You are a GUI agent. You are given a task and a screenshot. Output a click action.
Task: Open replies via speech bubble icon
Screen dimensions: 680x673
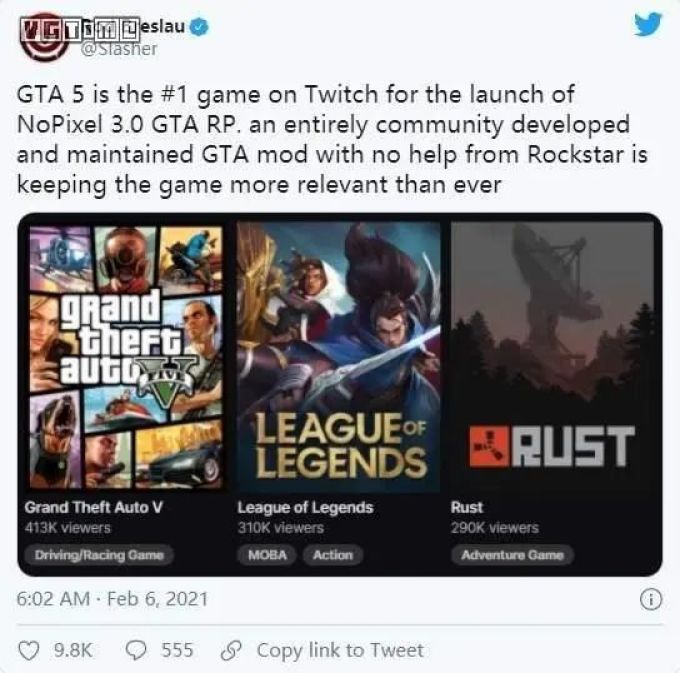point(136,650)
